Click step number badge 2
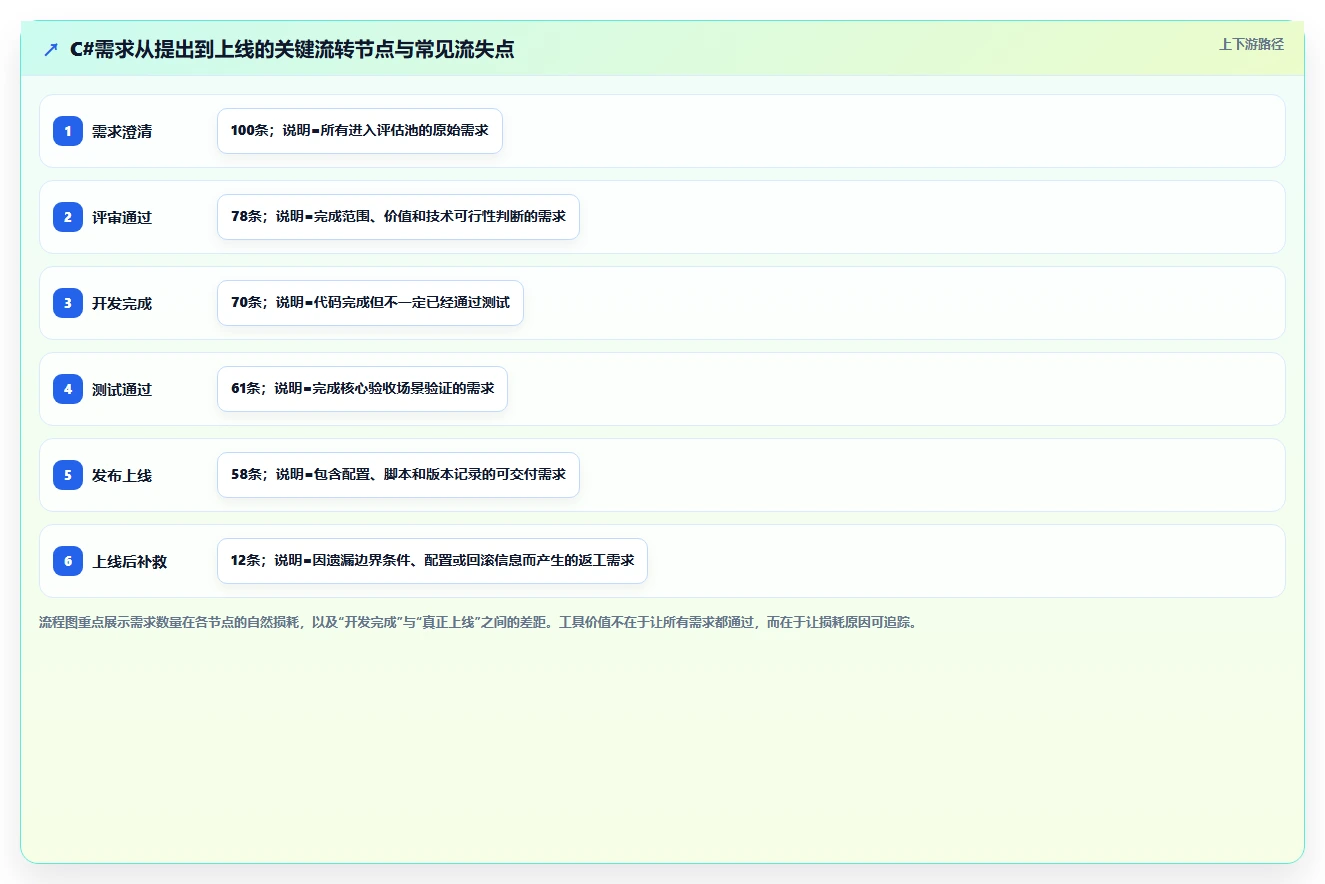Screen dimensions: 1325x884 tap(68, 217)
